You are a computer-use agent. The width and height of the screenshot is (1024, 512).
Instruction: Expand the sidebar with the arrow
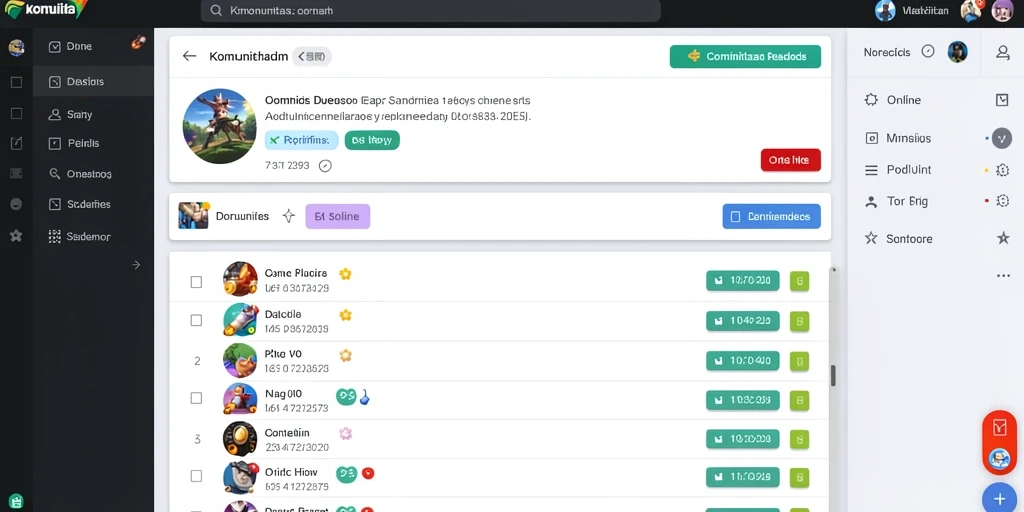[136, 264]
